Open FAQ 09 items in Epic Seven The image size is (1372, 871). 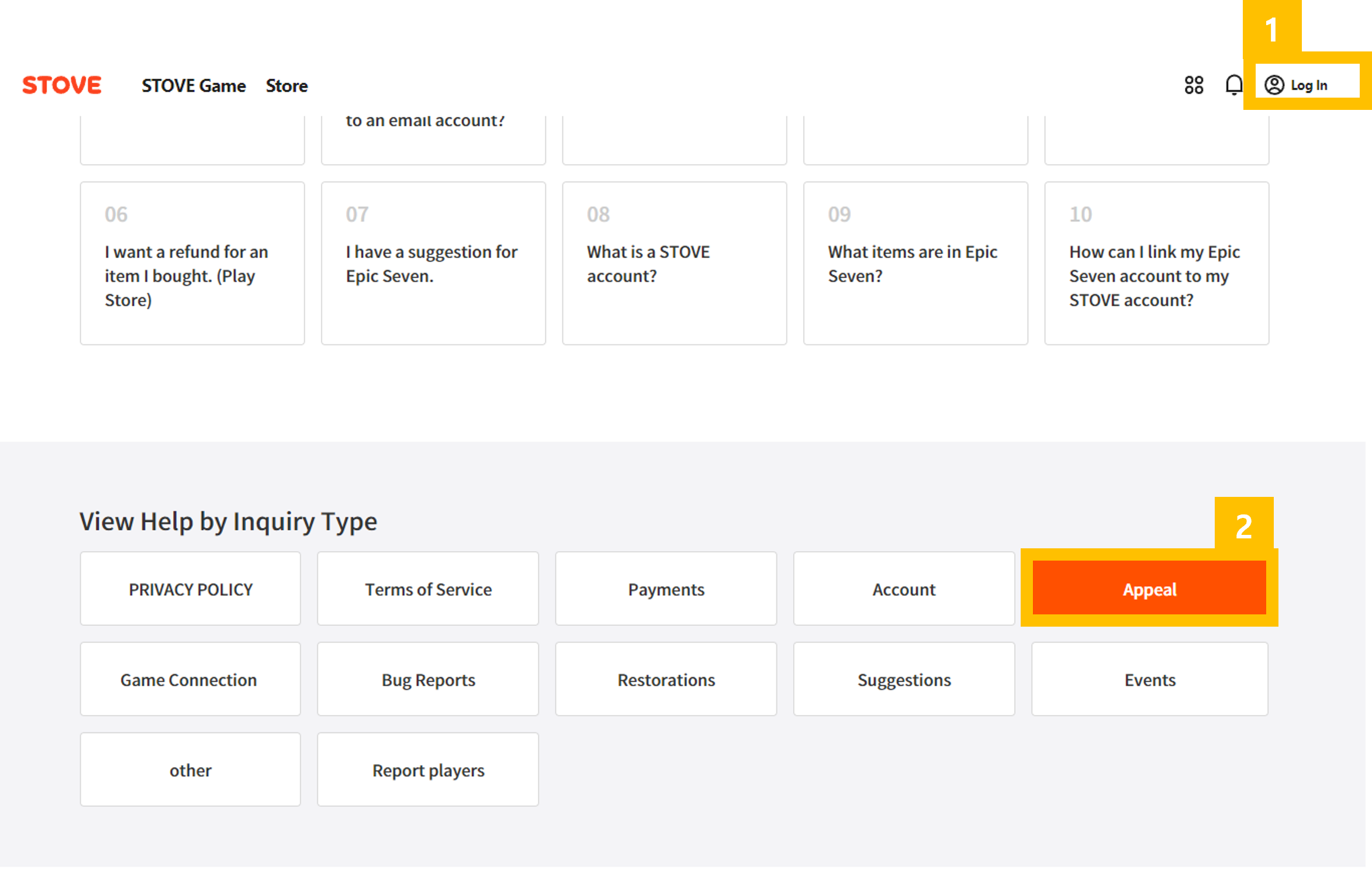915,263
